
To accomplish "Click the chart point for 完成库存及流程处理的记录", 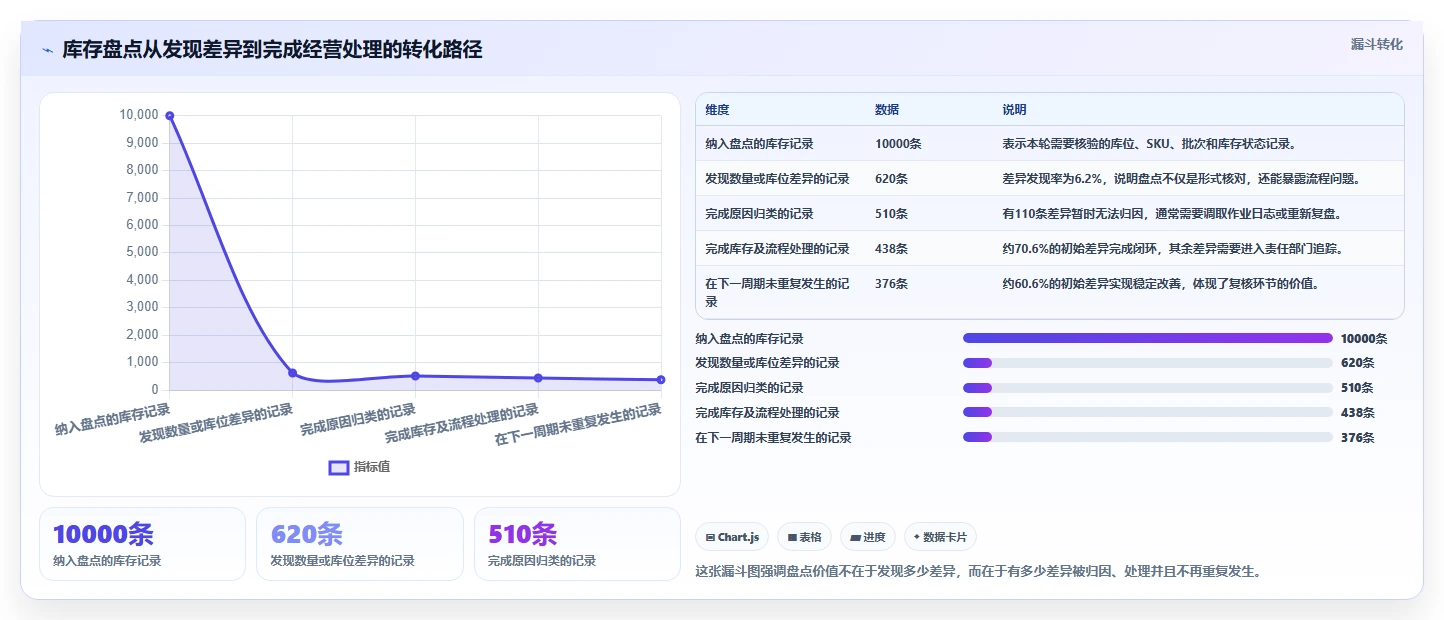I will pos(538,378).
